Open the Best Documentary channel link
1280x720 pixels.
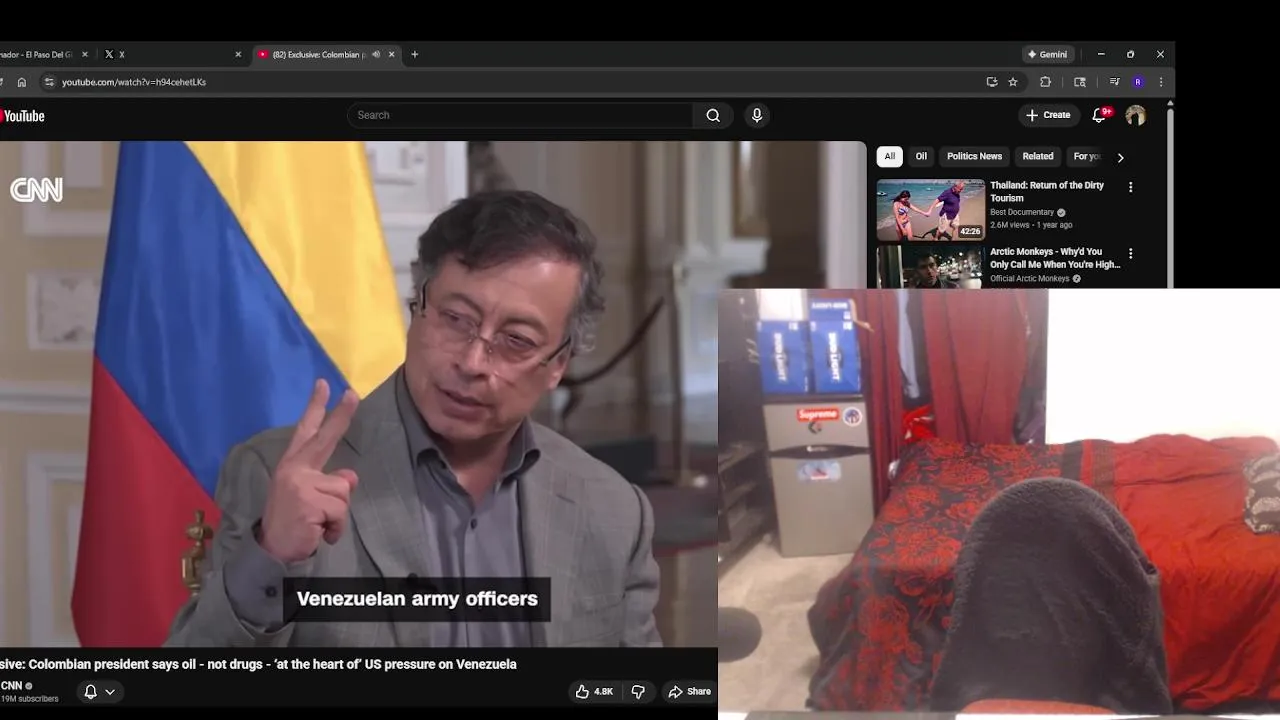pos(1022,212)
